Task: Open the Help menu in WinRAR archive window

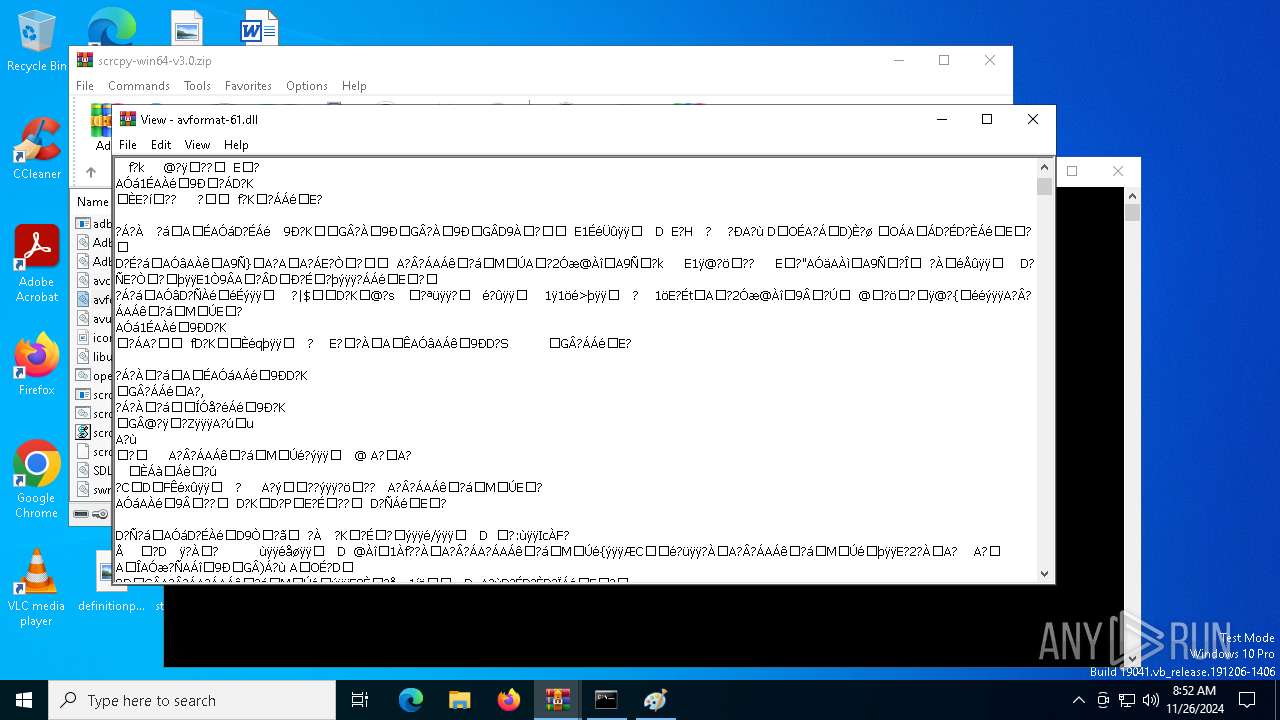Action: [354, 86]
